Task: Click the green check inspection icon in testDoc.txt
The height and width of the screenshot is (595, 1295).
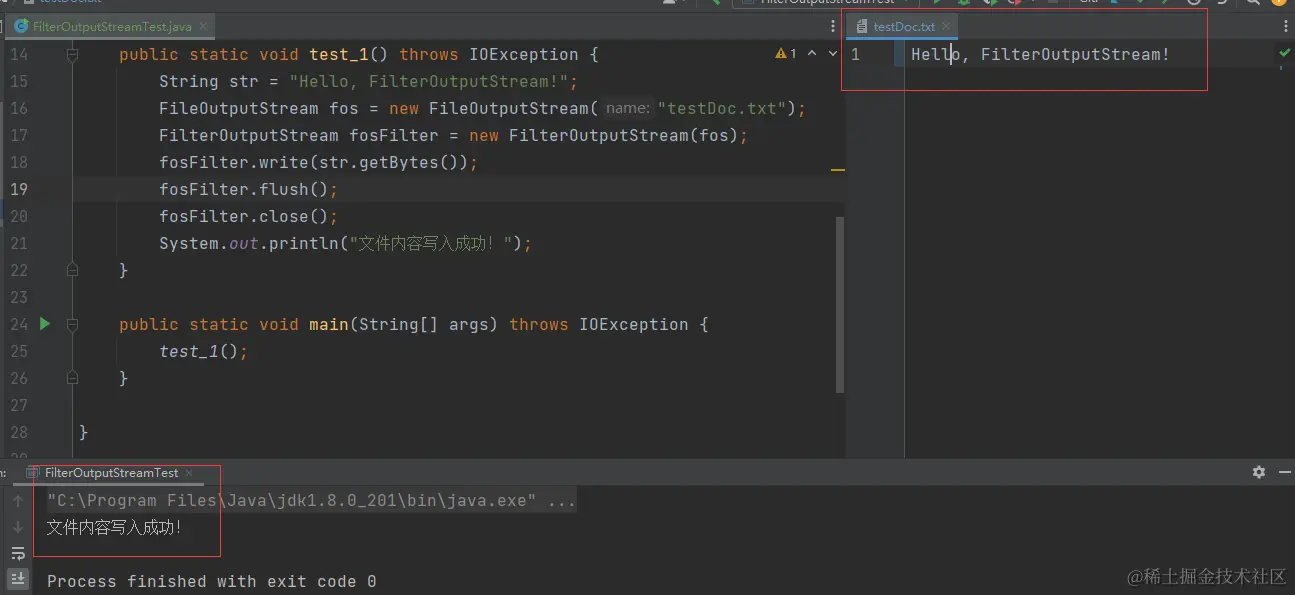Action: (x=1285, y=52)
